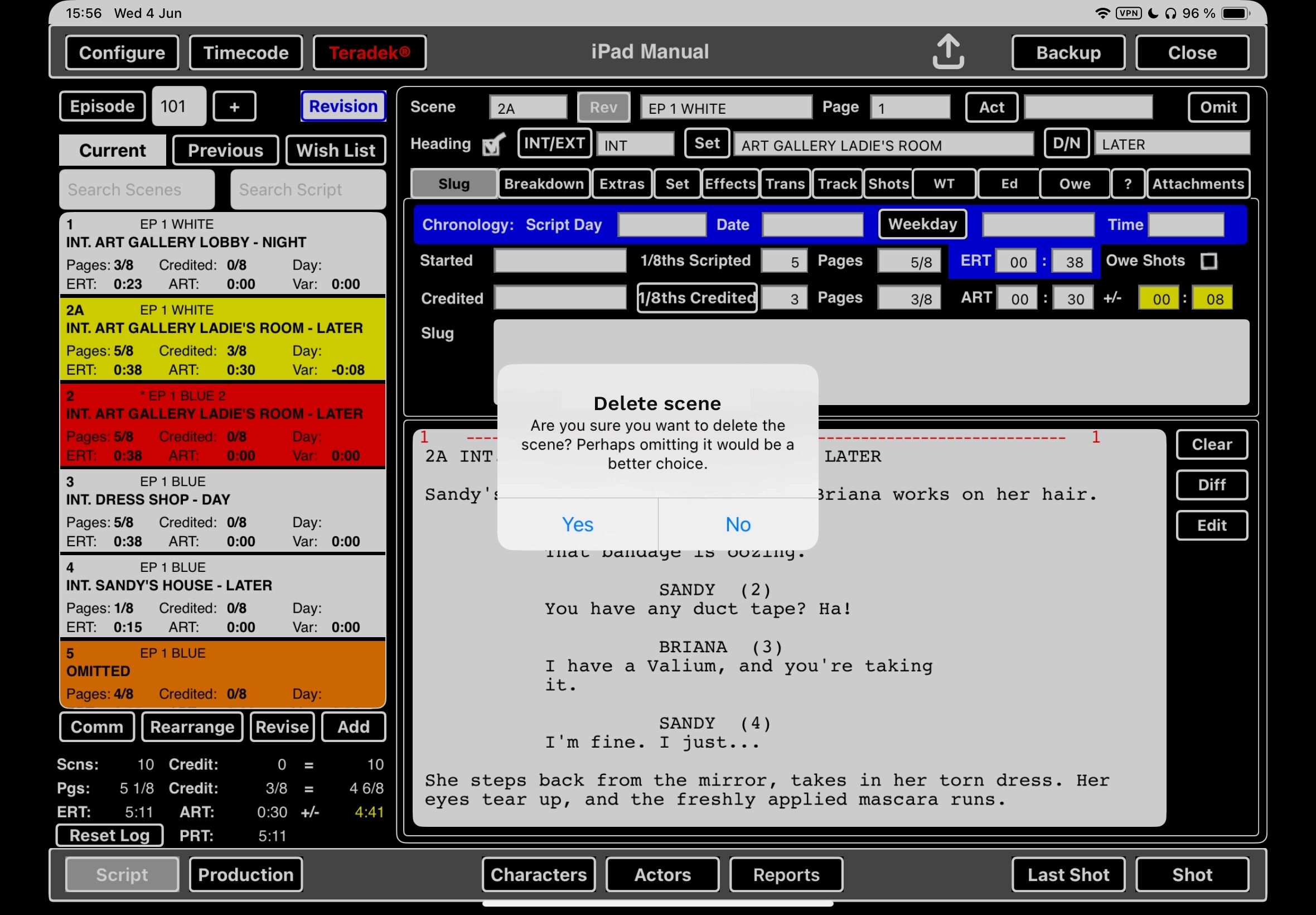Open the Weekday selector
This screenshot has width=1316, height=915.
(x=922, y=224)
